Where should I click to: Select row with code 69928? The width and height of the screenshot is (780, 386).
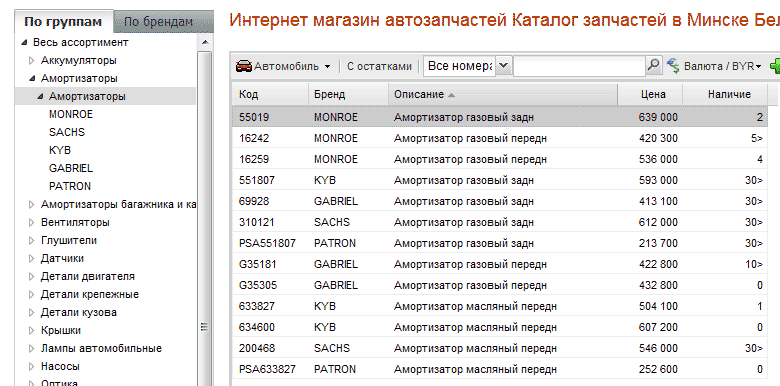pos(499,201)
